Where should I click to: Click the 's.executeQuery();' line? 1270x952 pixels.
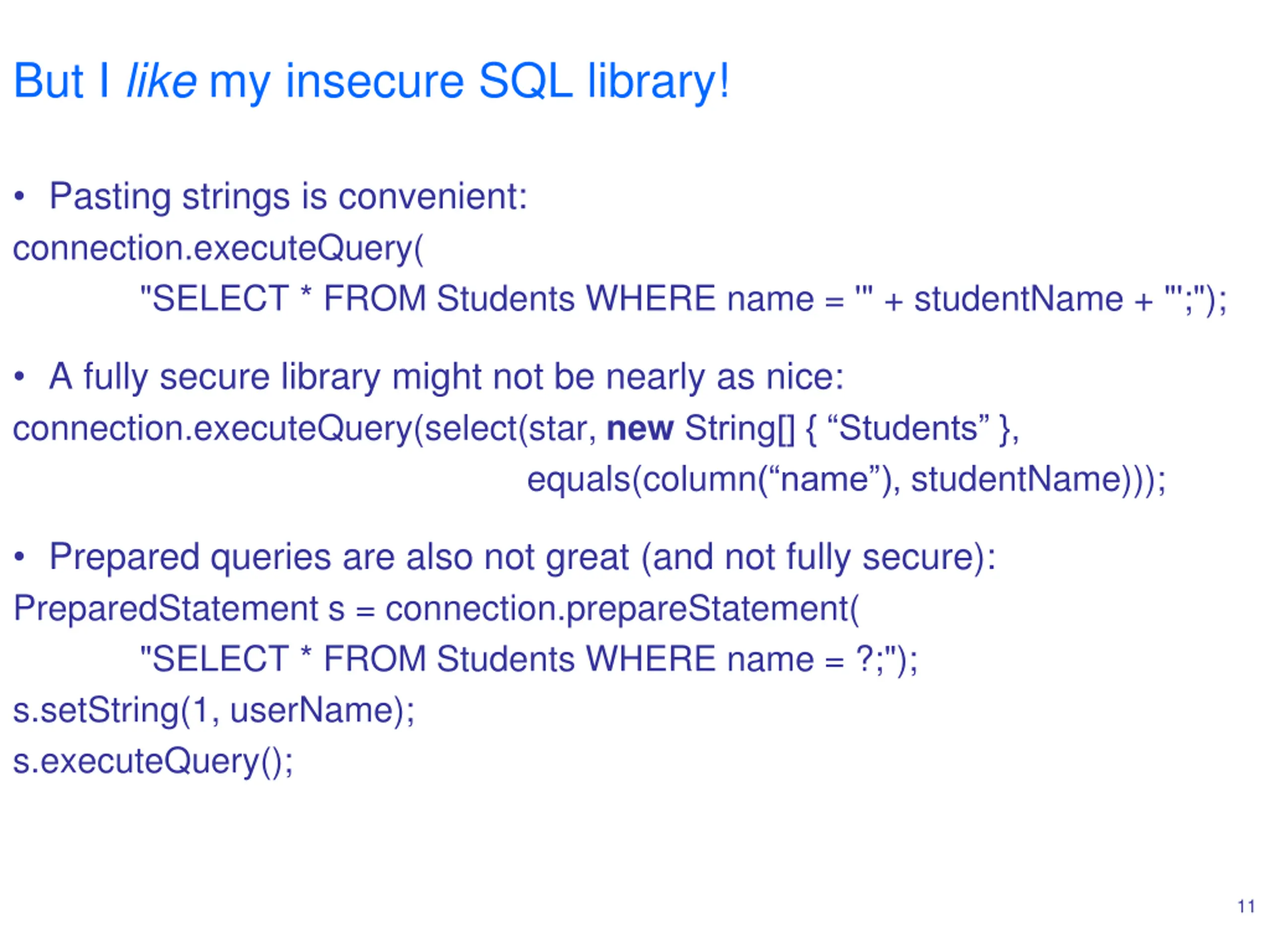pyautogui.click(x=153, y=762)
